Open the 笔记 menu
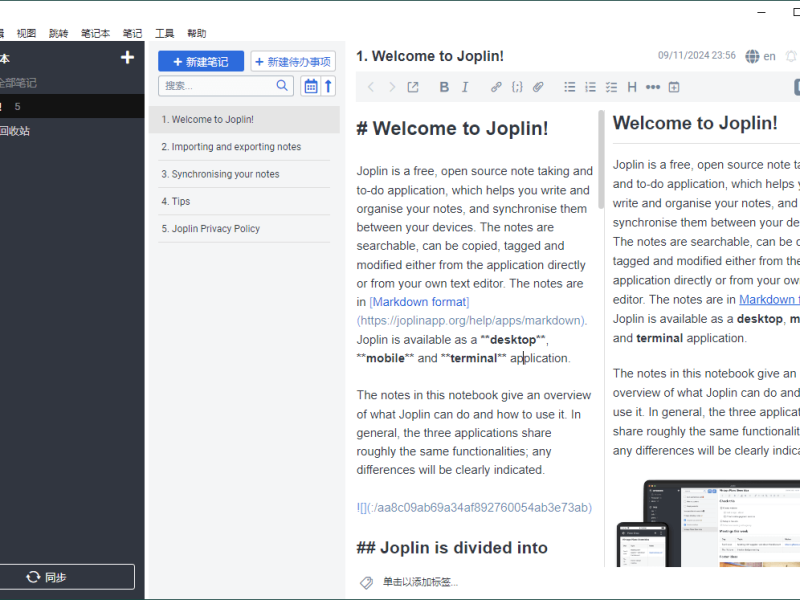The width and height of the screenshot is (800, 600). 133,34
